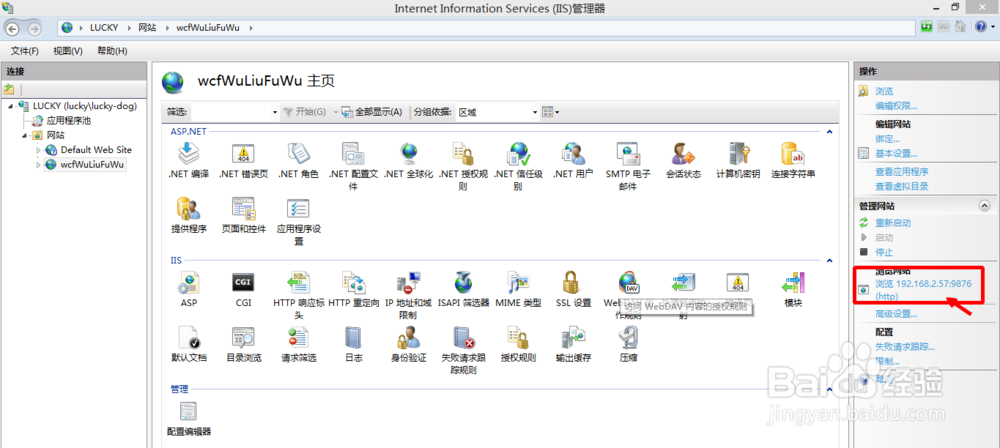Image resolution: width=1000 pixels, height=448 pixels.
Task: Open the CGI feature icon
Action: pyautogui.click(x=243, y=283)
